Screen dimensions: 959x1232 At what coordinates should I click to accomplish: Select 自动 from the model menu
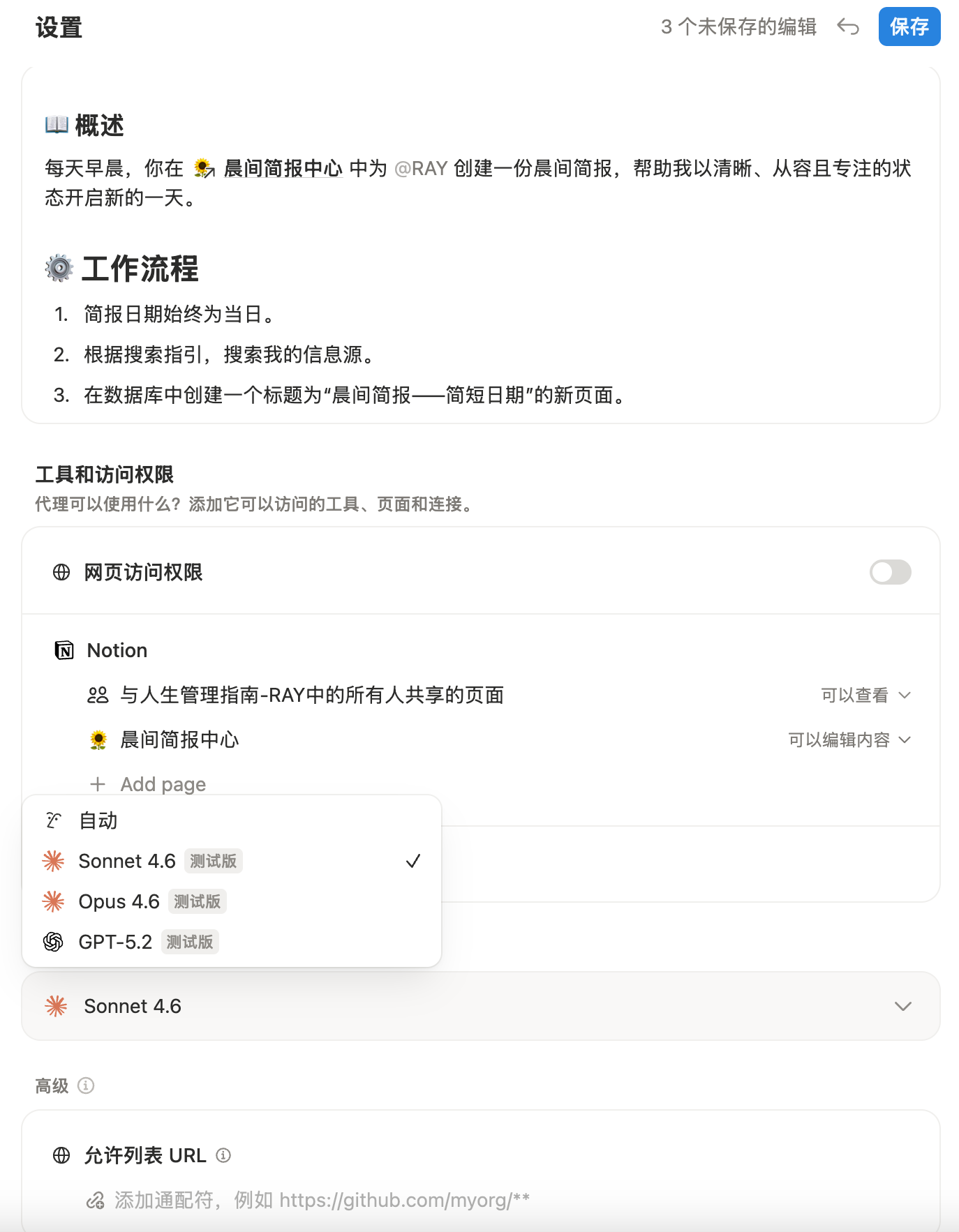tap(98, 821)
